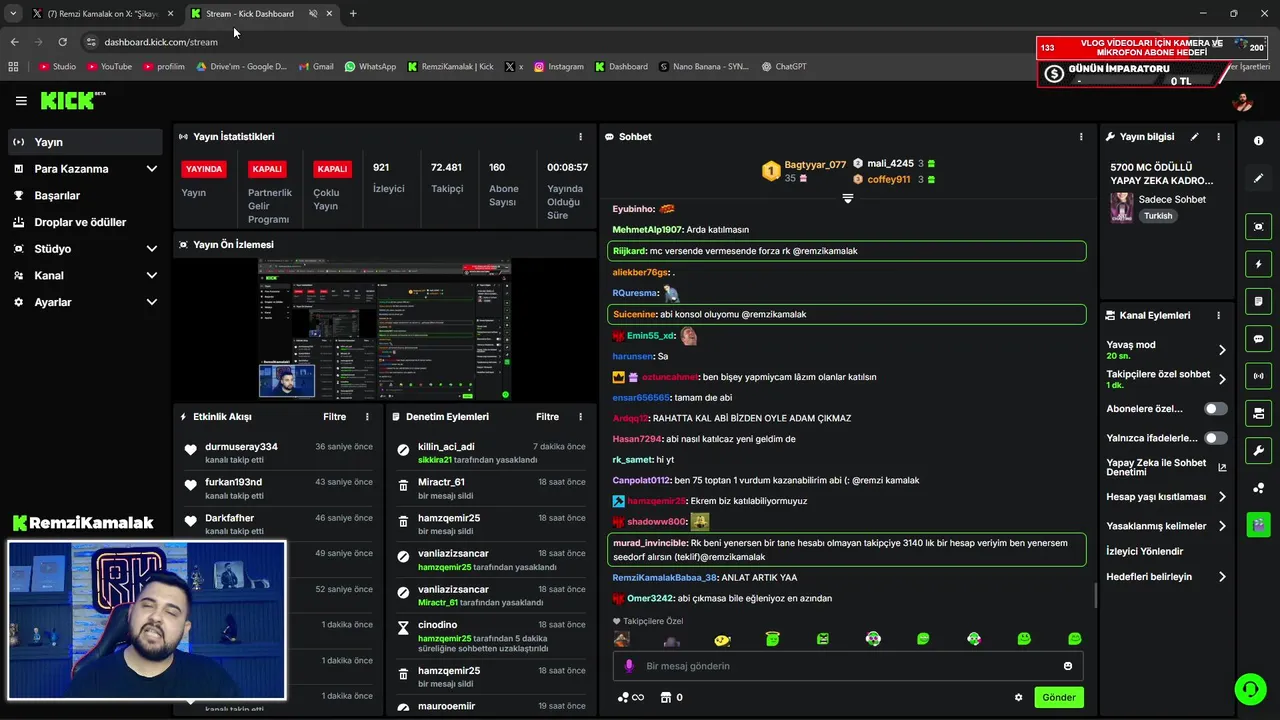Click the KAPALI badge for Çoklu Yayın
1280x720 pixels.
332,169
